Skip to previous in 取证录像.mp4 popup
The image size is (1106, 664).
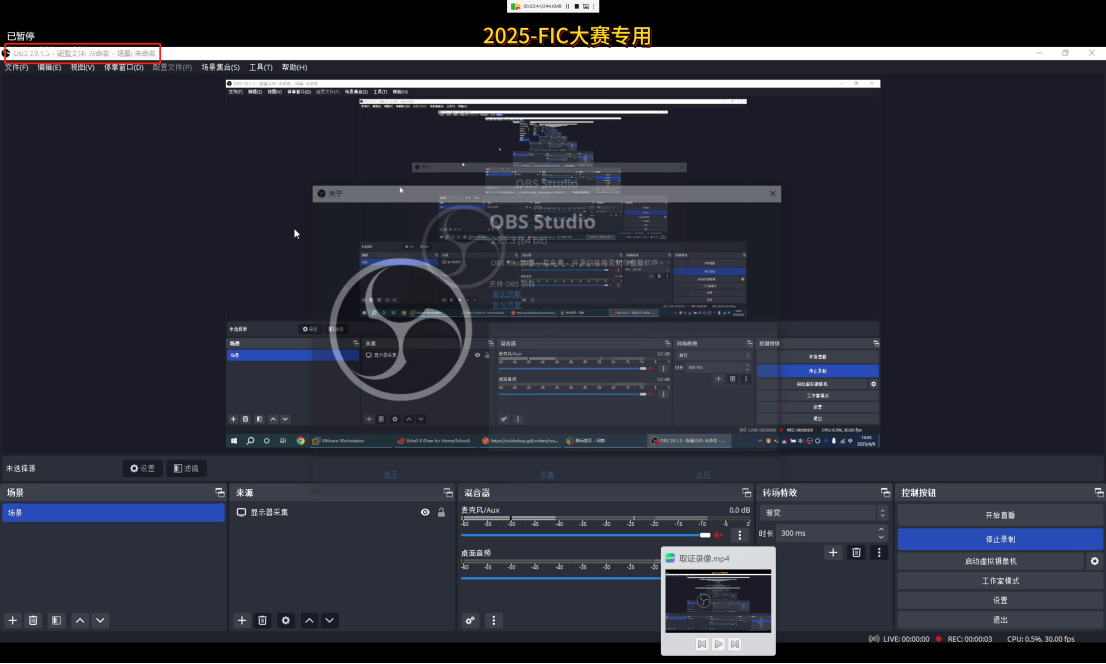tap(702, 644)
